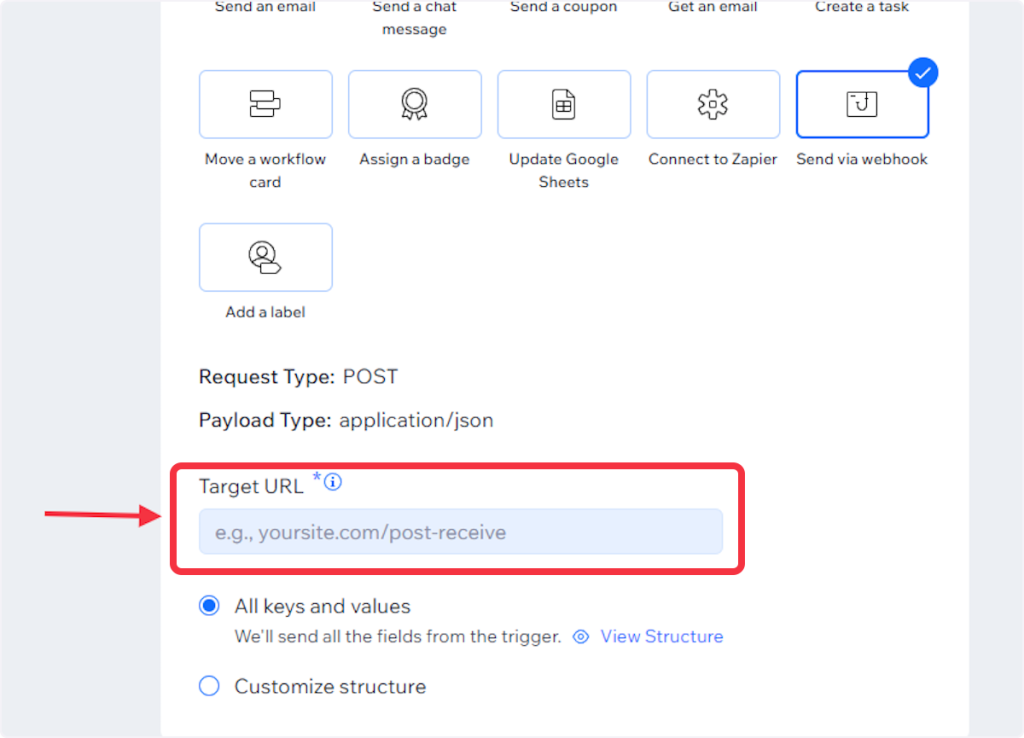Focus the Target URL input field
The width and height of the screenshot is (1024, 738).
click(x=460, y=532)
